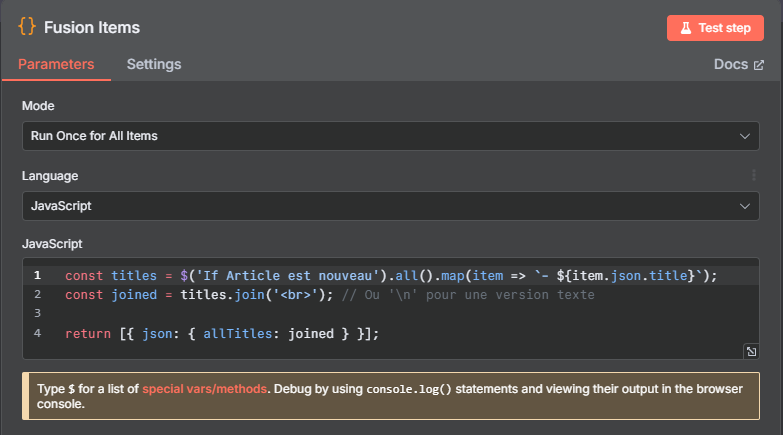Click the curly braces Code node icon
This screenshot has height=435, width=783.
point(27,26)
